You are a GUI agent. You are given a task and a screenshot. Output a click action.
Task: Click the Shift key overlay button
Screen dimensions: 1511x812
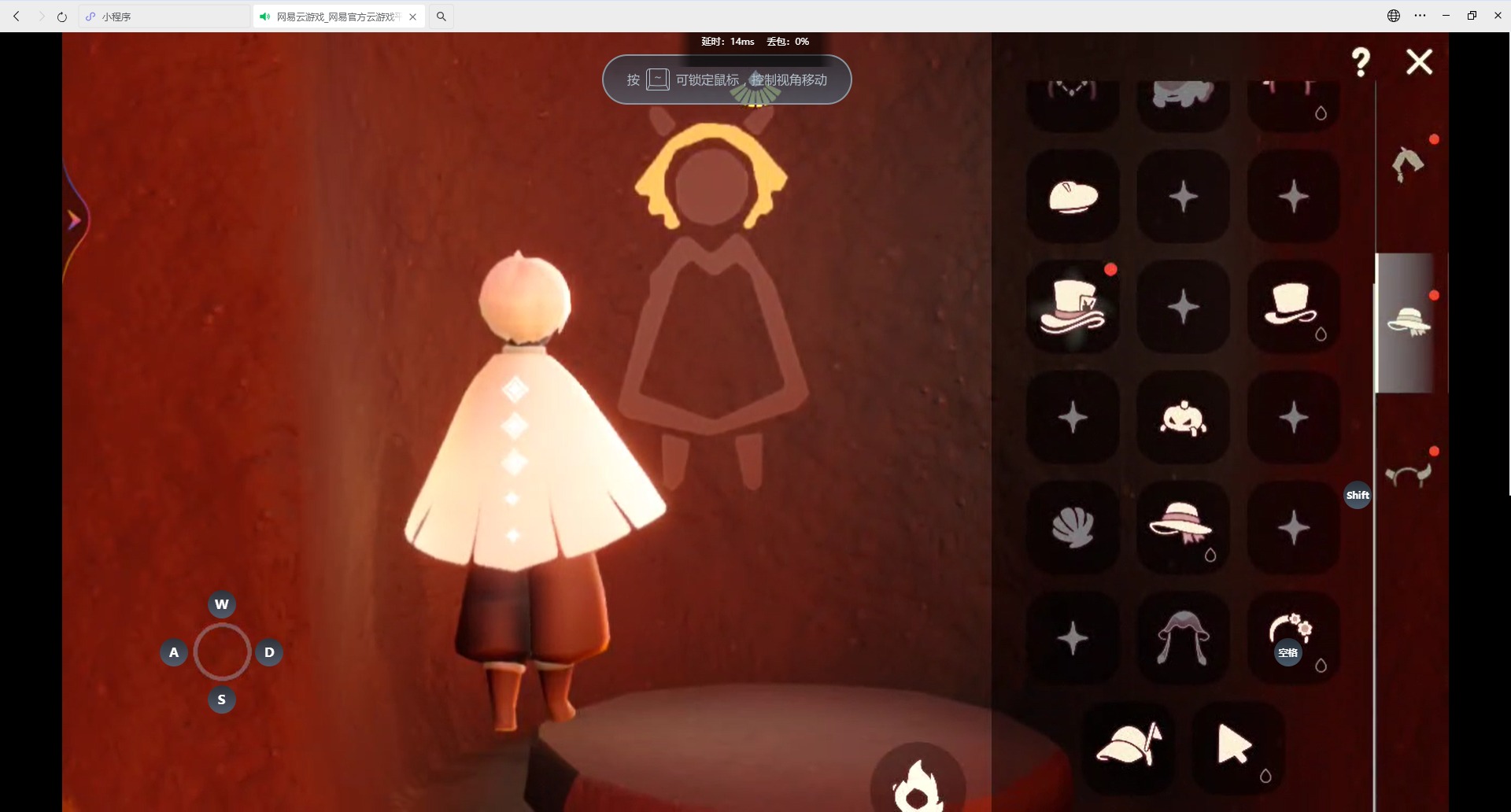(x=1358, y=495)
